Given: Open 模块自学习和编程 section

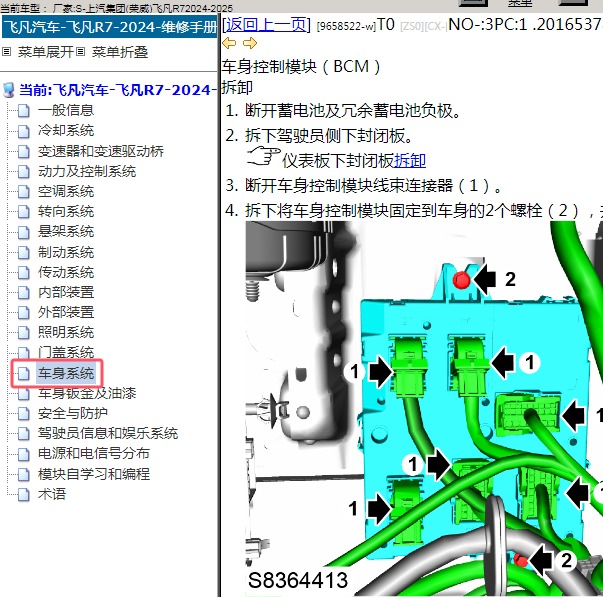Looking at the screenshot, I should point(94,474).
